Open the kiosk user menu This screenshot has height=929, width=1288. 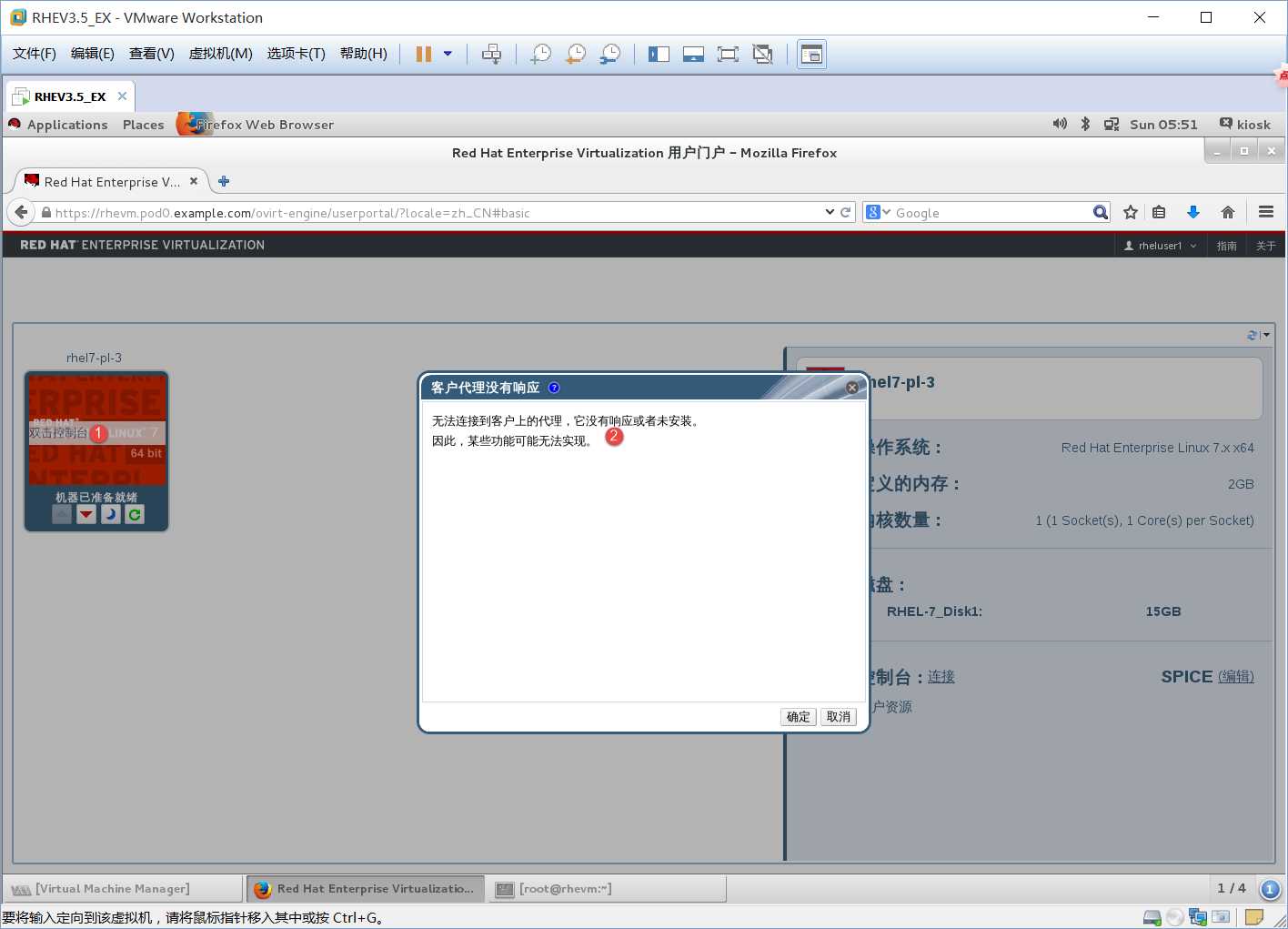pyautogui.click(x=1244, y=125)
